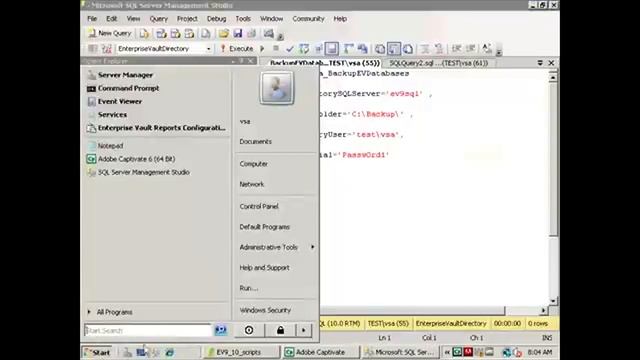
Task: Switch to the BackupEVDatab...TEST\vsa (55) tab
Action: (324, 63)
